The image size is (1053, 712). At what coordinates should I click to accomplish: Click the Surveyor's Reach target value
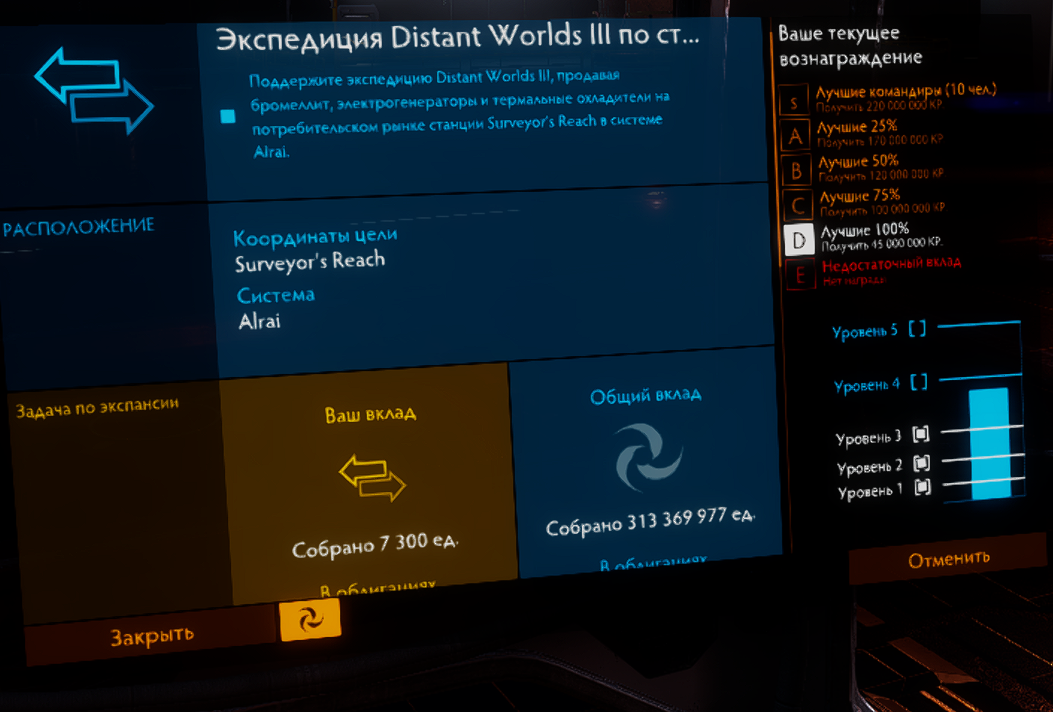click(x=310, y=261)
